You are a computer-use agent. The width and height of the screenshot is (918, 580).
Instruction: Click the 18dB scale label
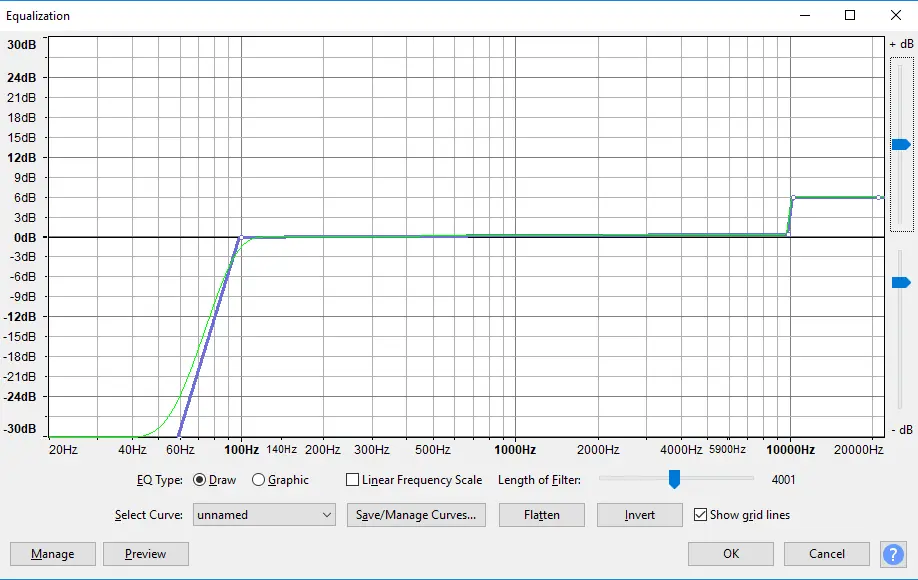click(22, 118)
